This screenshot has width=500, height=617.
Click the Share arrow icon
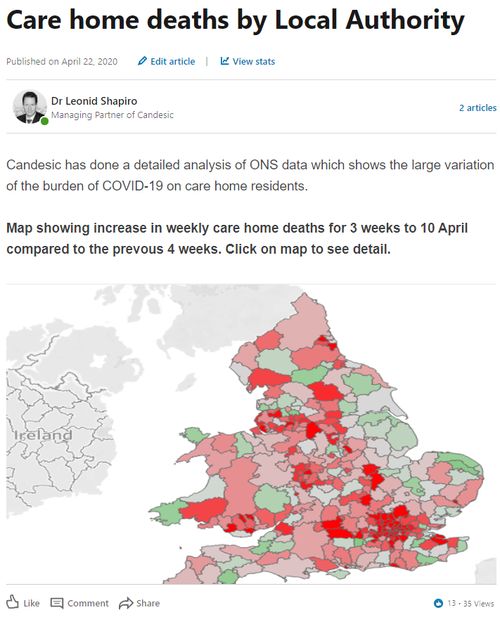pos(126,603)
